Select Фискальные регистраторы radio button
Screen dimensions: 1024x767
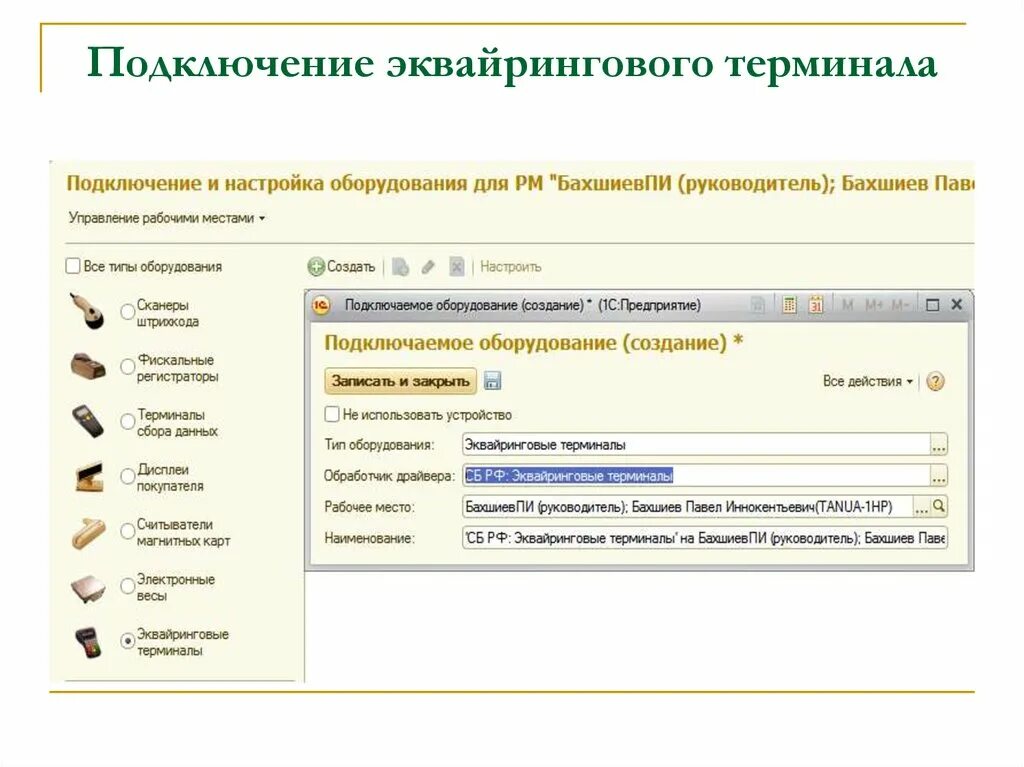click(x=127, y=367)
